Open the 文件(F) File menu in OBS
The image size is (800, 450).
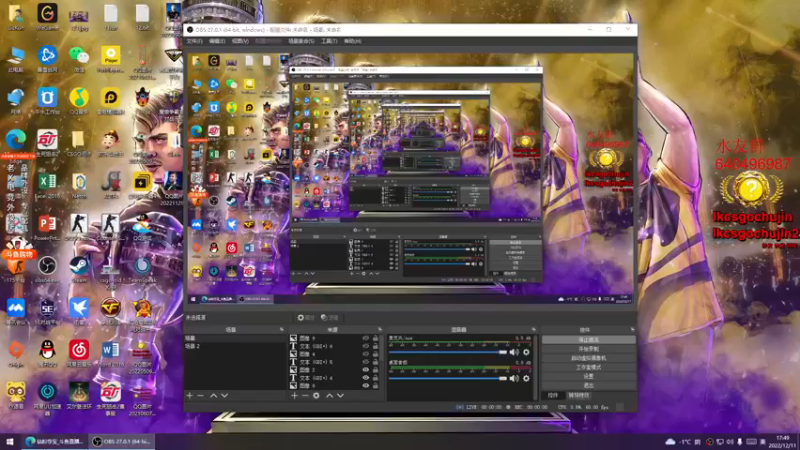(194, 41)
